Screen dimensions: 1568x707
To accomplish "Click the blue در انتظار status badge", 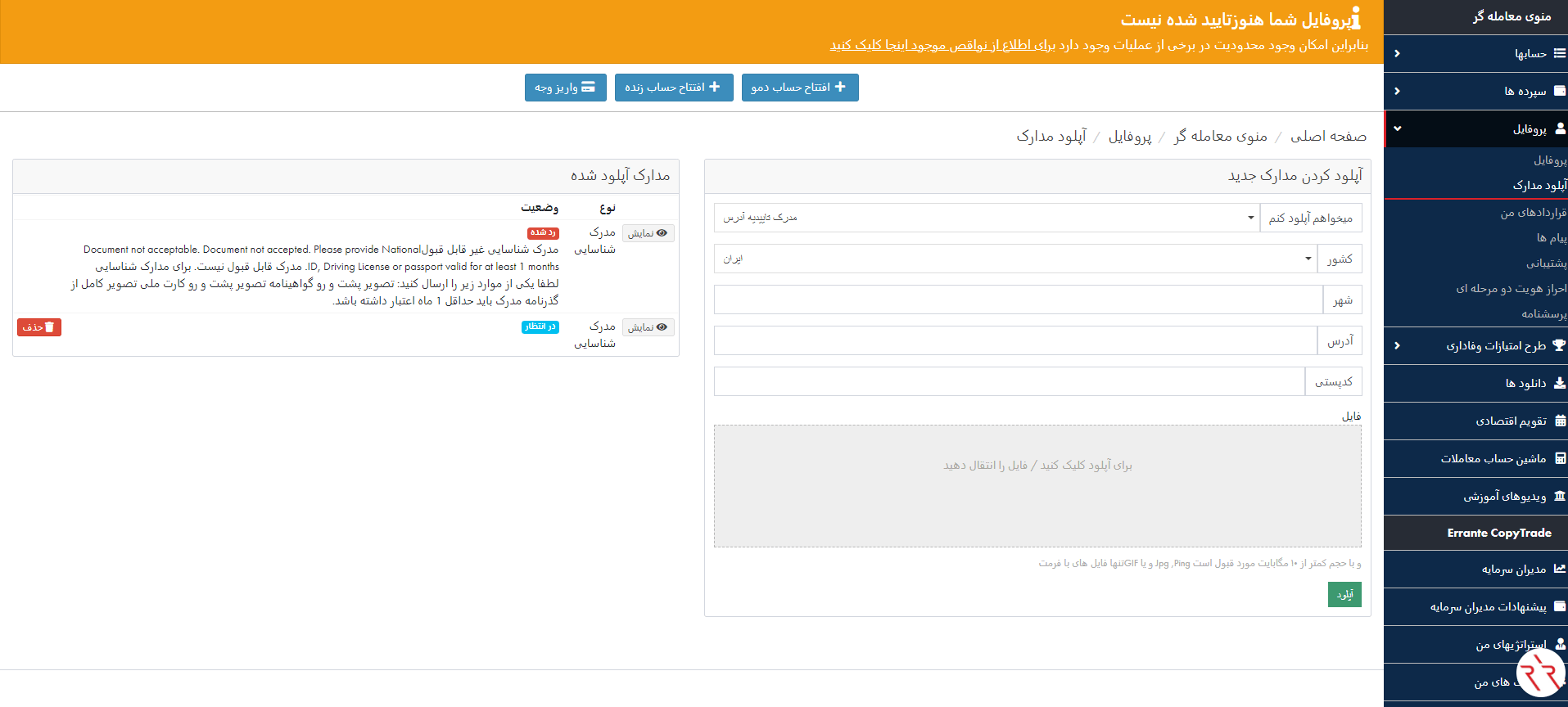I will point(540,327).
